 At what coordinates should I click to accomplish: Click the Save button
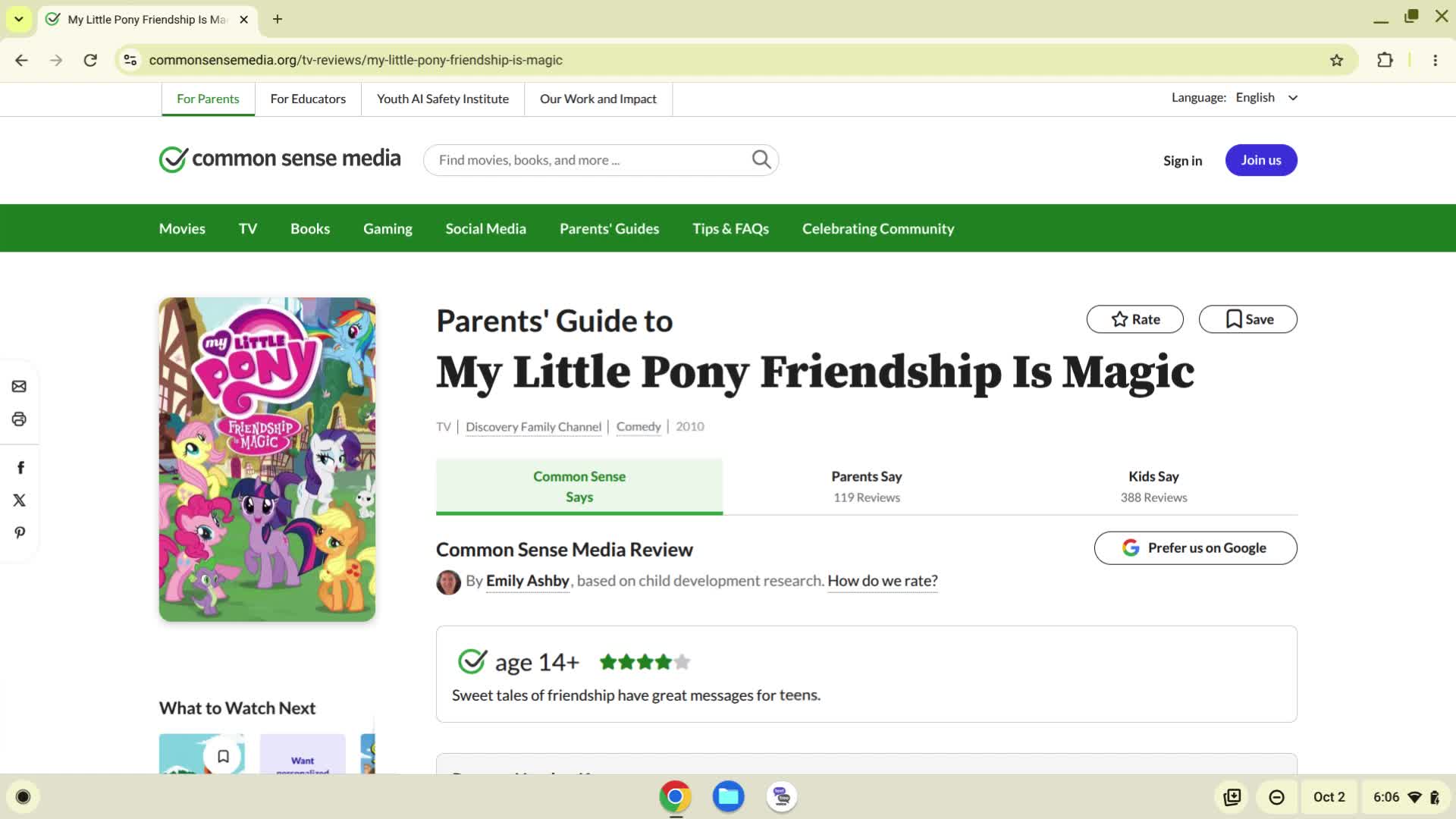pos(1247,319)
